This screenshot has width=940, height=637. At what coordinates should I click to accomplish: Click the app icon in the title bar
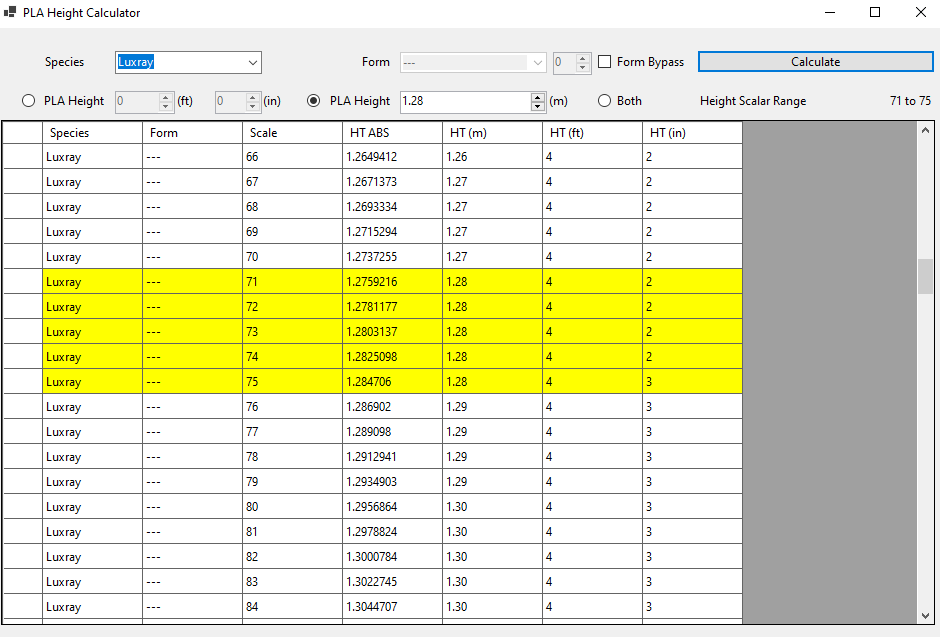(10, 13)
